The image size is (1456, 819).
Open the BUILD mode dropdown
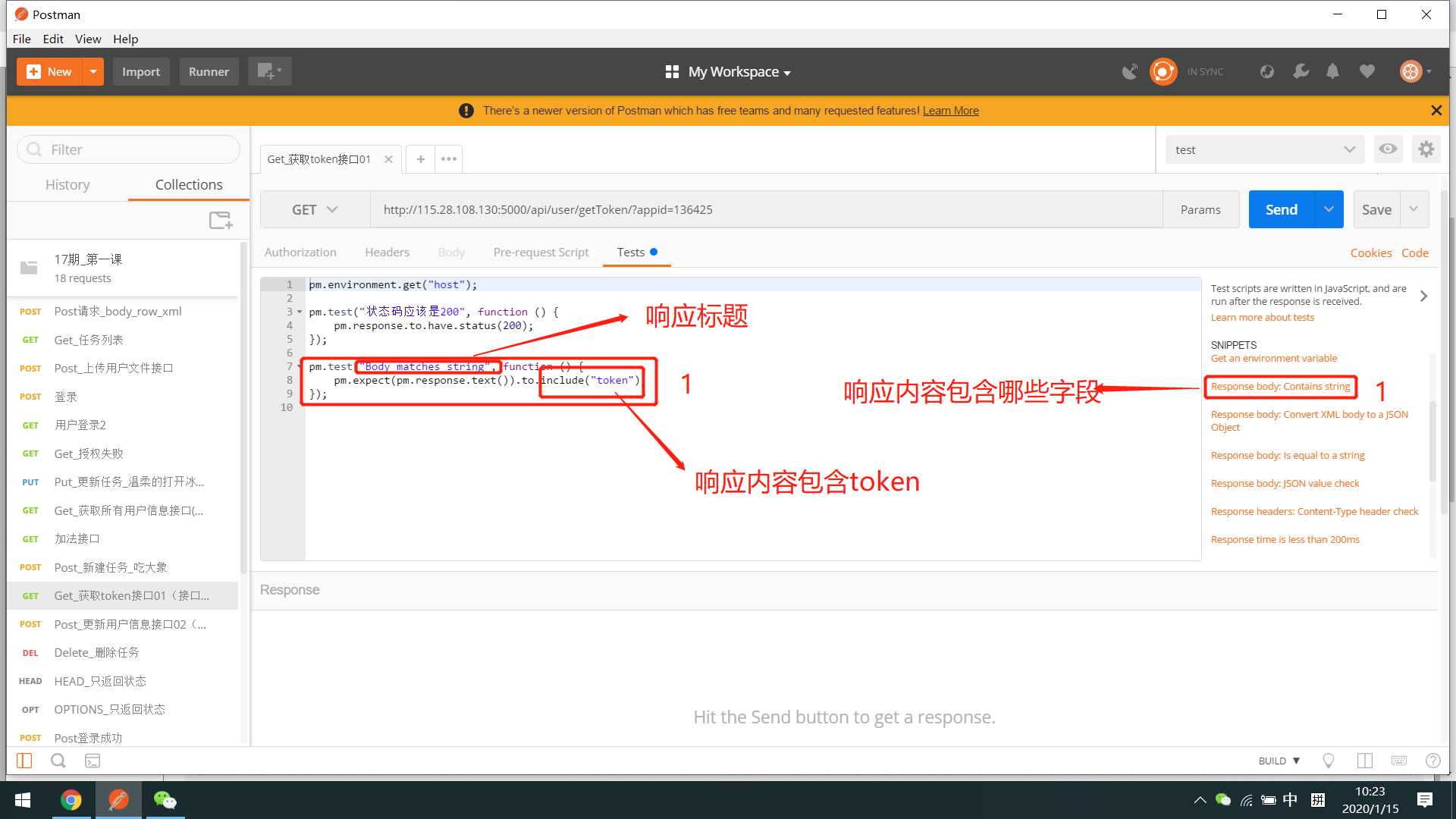pos(1279,761)
